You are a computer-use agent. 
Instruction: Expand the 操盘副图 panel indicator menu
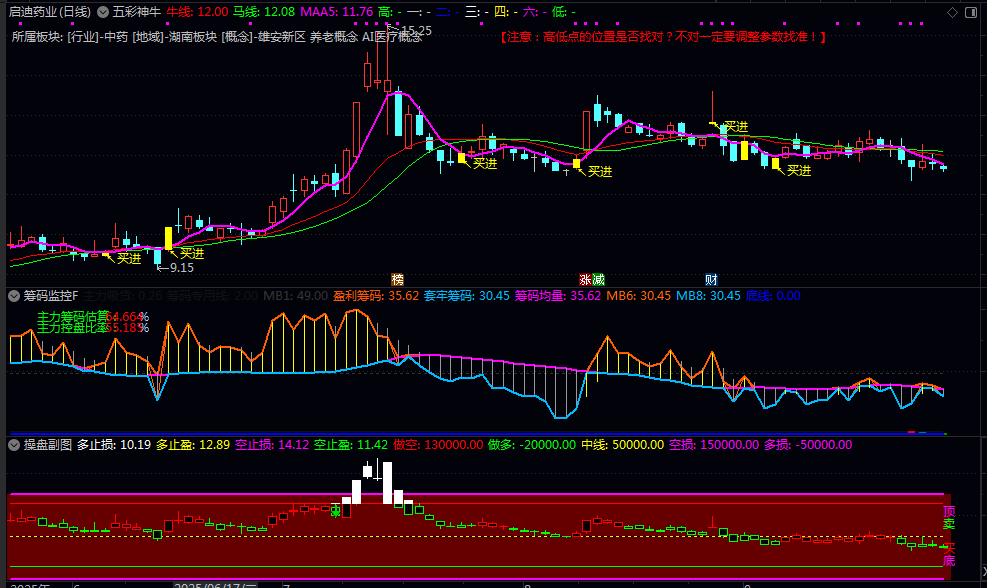[x=14, y=444]
